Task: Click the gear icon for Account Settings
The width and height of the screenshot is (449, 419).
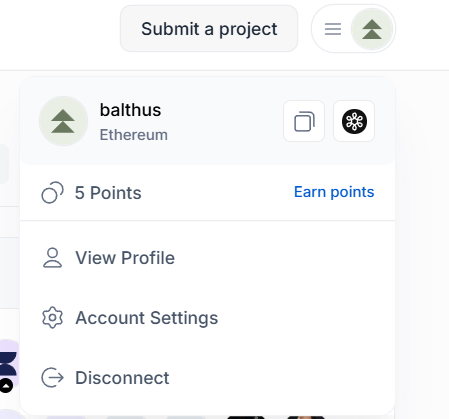Action: 52,318
